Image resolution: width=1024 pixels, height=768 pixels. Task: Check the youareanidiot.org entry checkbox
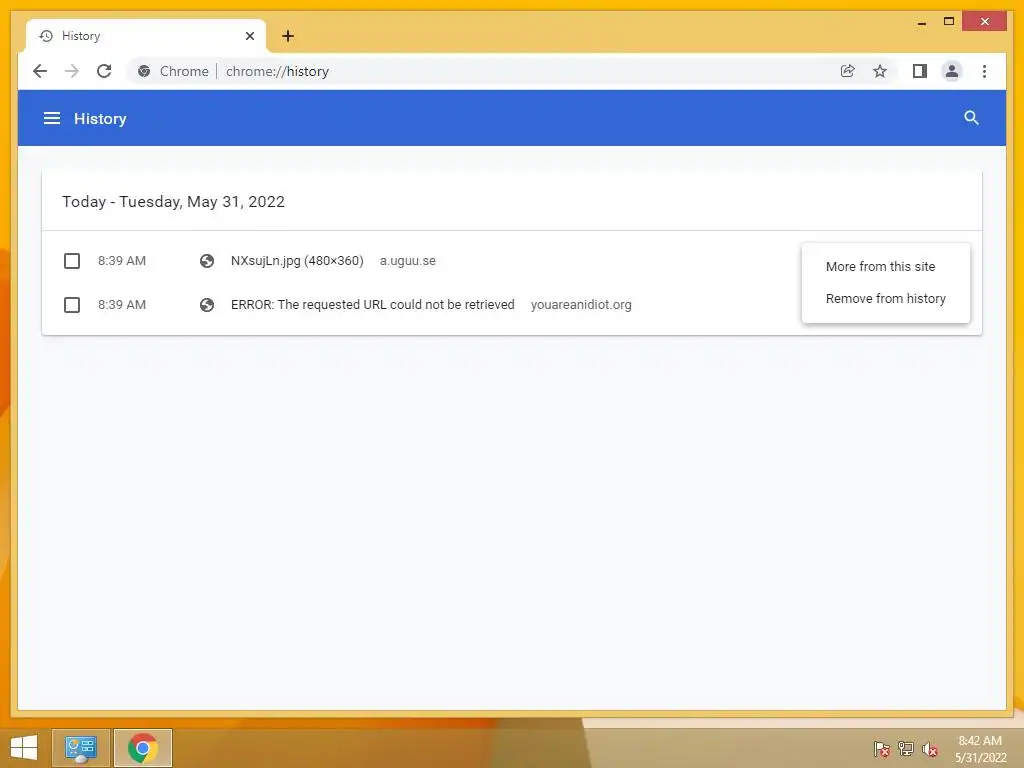pos(72,305)
